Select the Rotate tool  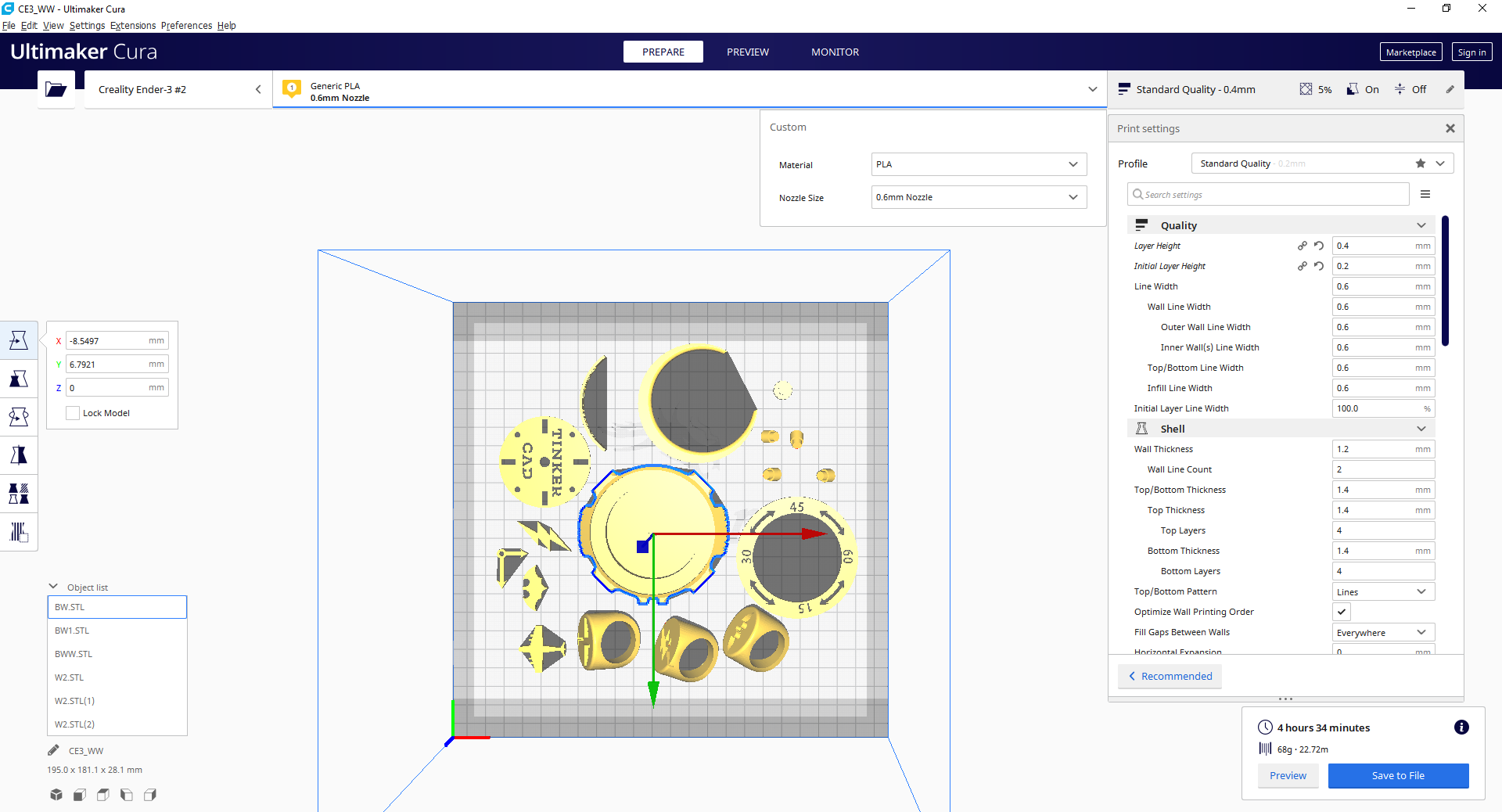pos(19,417)
